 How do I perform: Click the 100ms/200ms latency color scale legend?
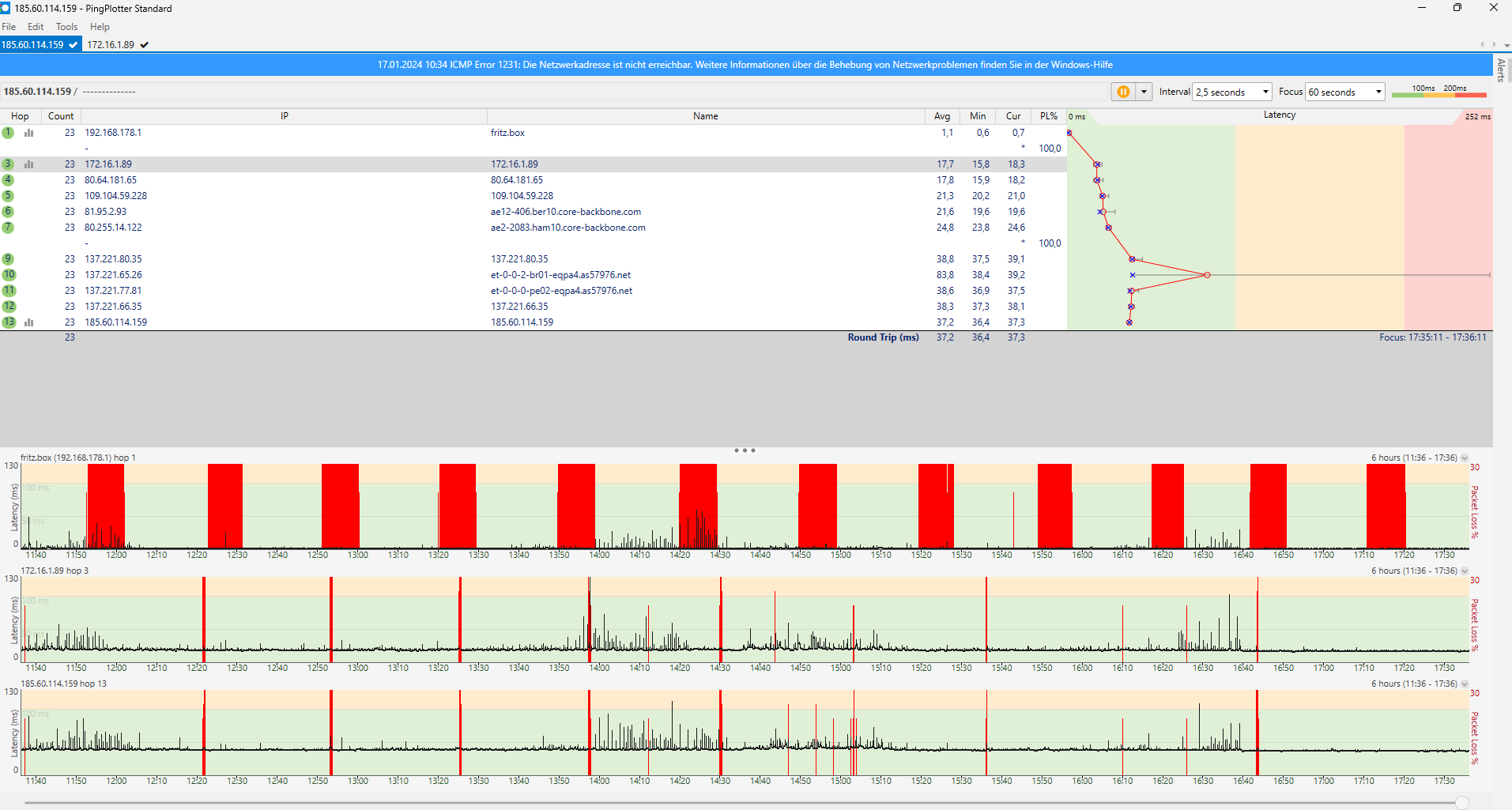(1438, 92)
